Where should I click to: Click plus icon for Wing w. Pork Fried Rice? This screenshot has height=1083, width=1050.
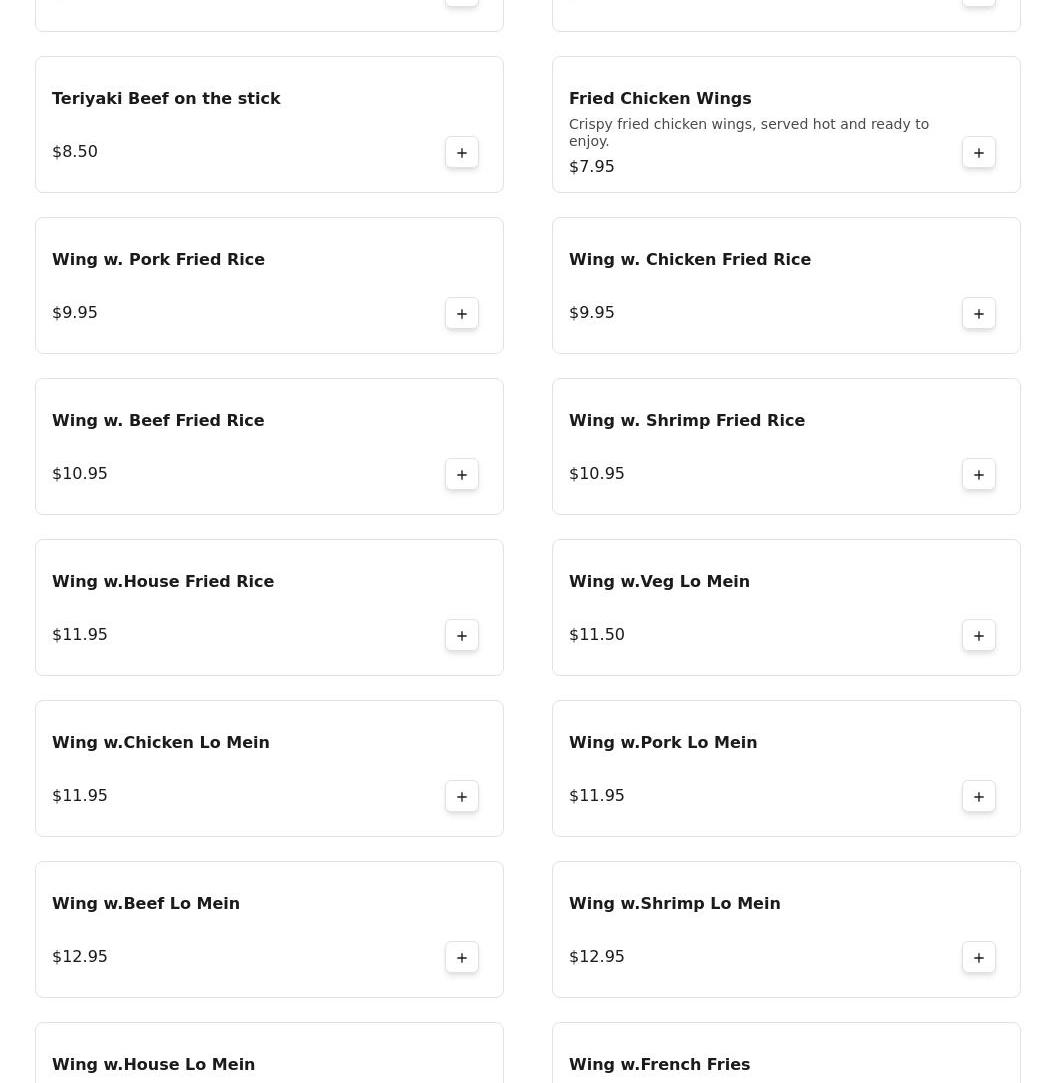pyautogui.click(x=461, y=314)
